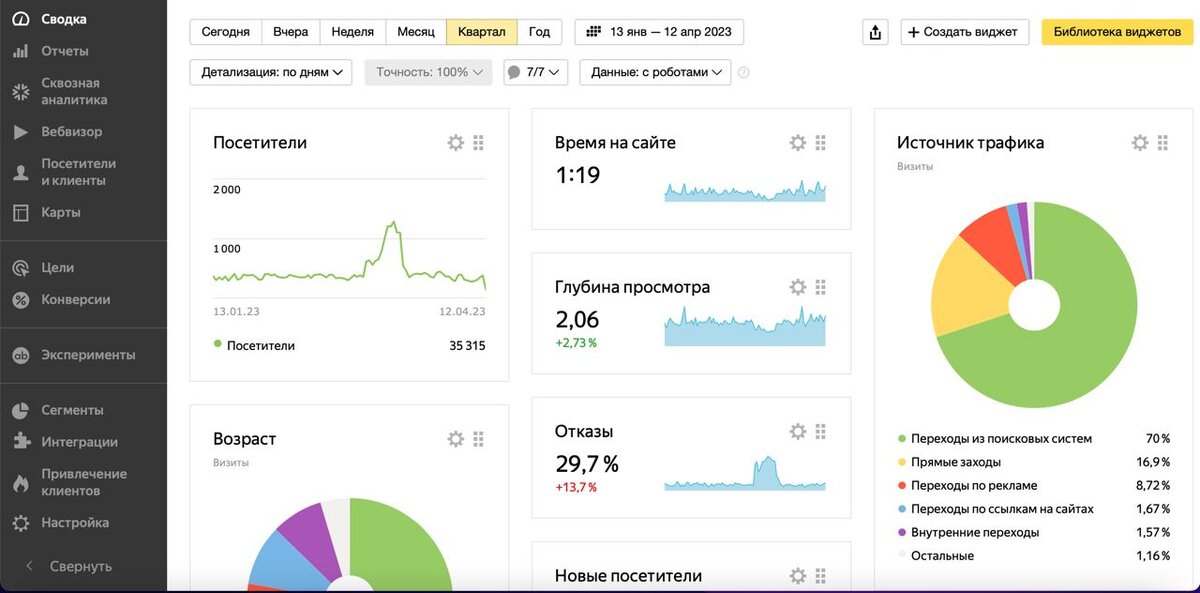The width and height of the screenshot is (1200, 593).
Task: Click the Настройка gear icon in sidebar
Action: (20, 523)
